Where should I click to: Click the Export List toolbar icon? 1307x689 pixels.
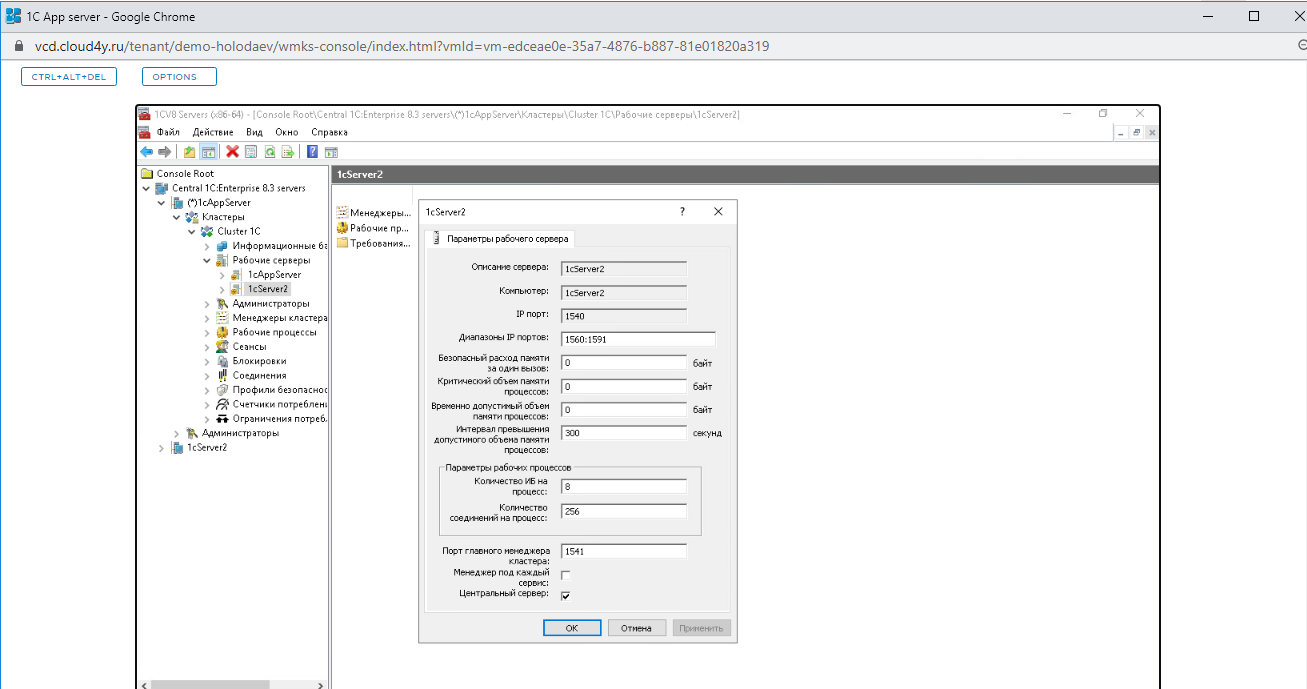click(x=287, y=152)
